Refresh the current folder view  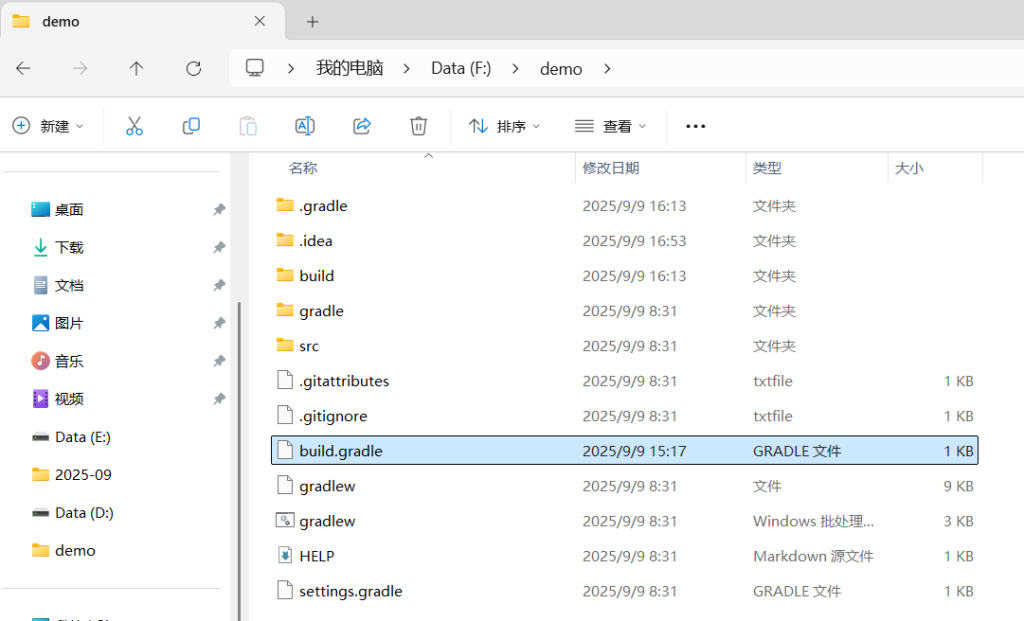pyautogui.click(x=194, y=68)
